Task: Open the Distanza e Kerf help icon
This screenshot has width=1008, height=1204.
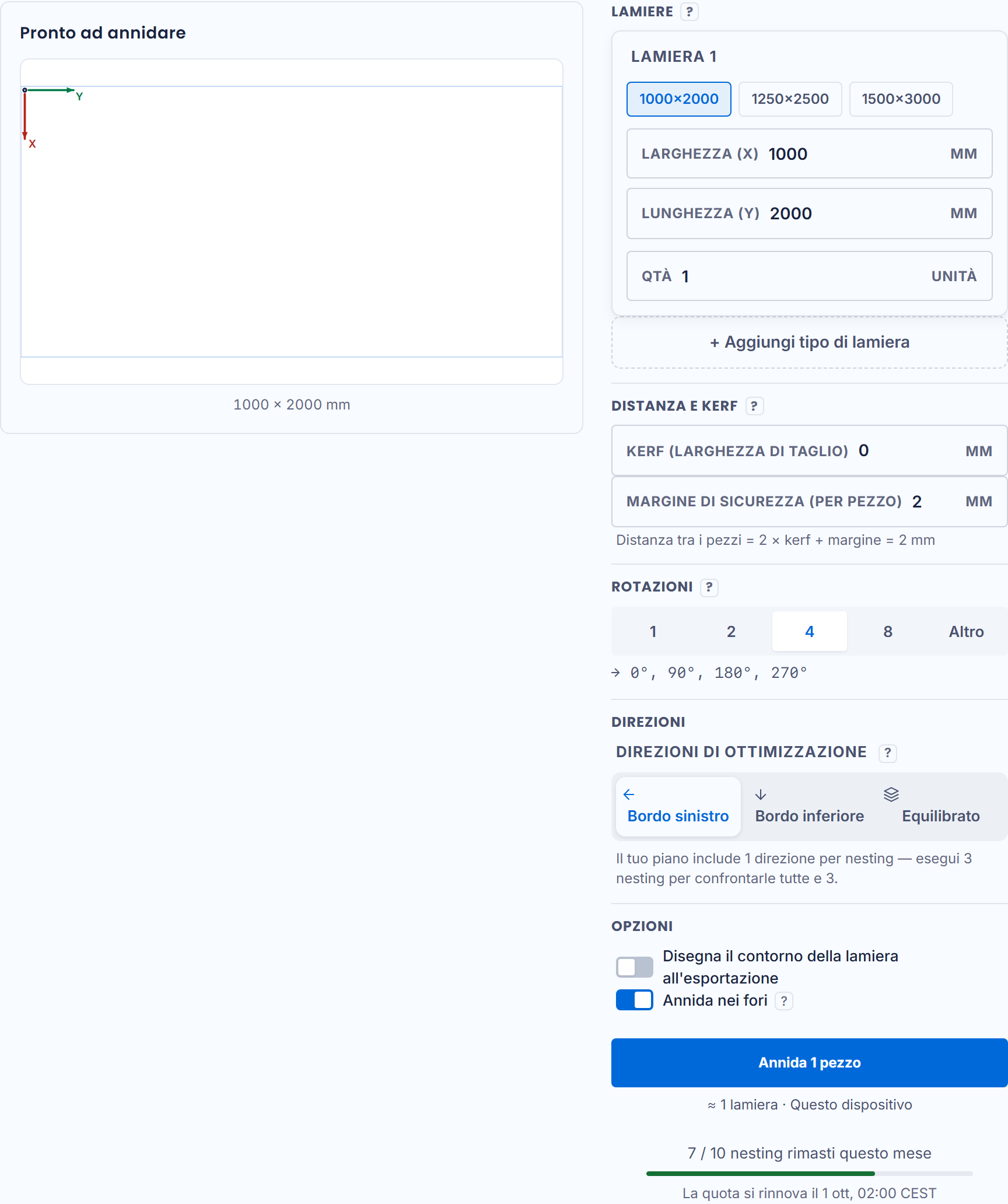Action: (x=754, y=406)
